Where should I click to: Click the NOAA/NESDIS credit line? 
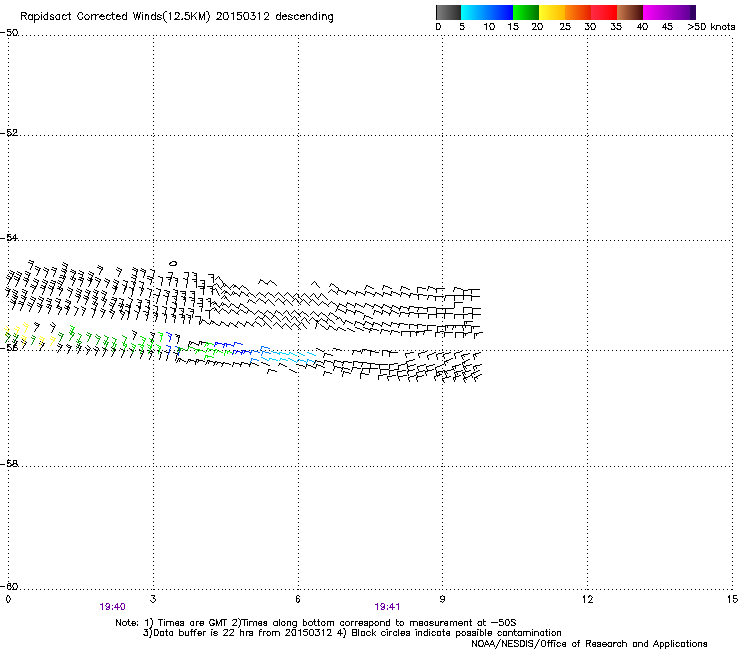589,644
